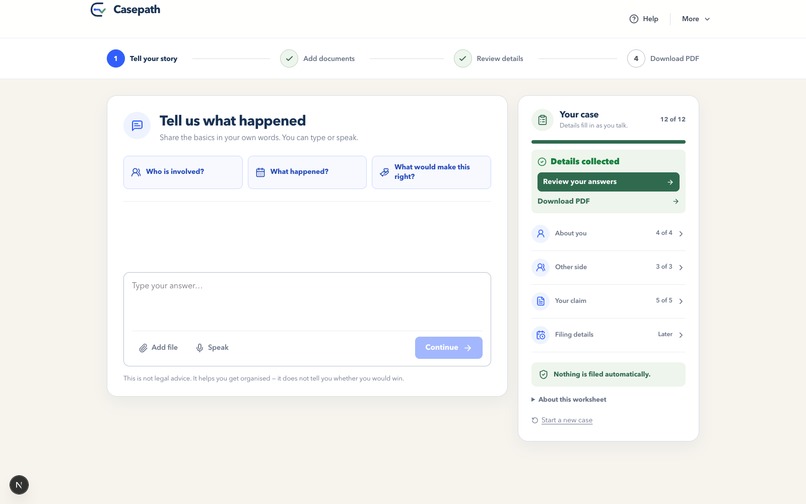The height and width of the screenshot is (504, 806).
Task: Click the Your claim document icon
Action: pos(540,301)
